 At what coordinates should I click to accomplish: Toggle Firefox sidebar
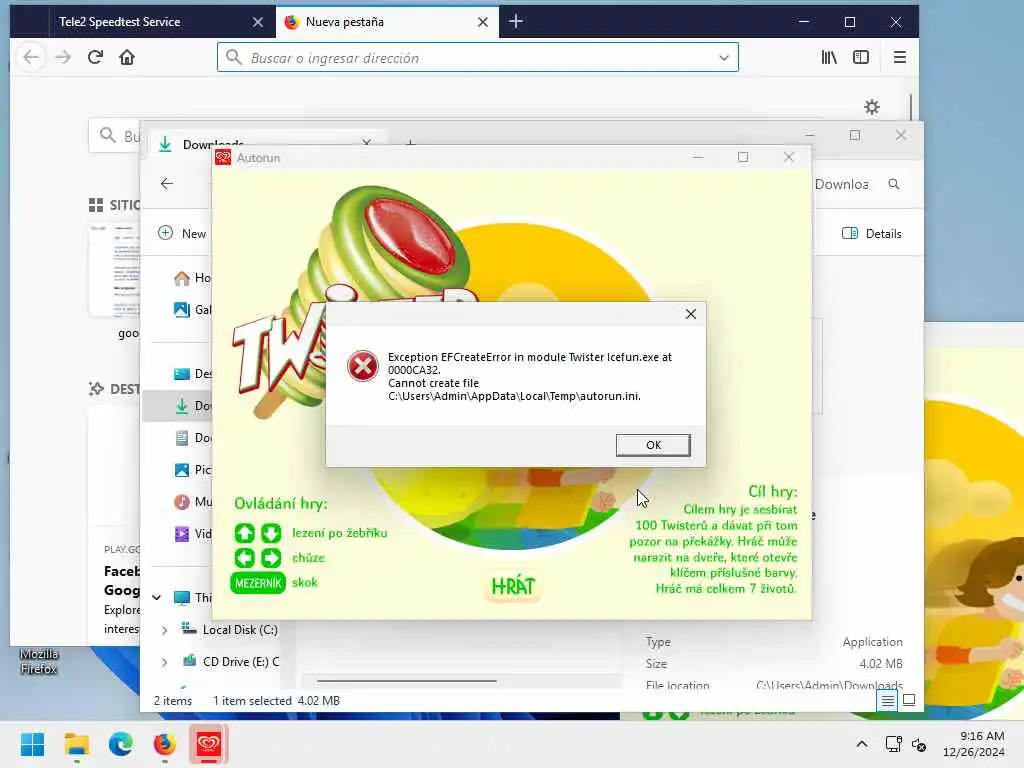[861, 57]
